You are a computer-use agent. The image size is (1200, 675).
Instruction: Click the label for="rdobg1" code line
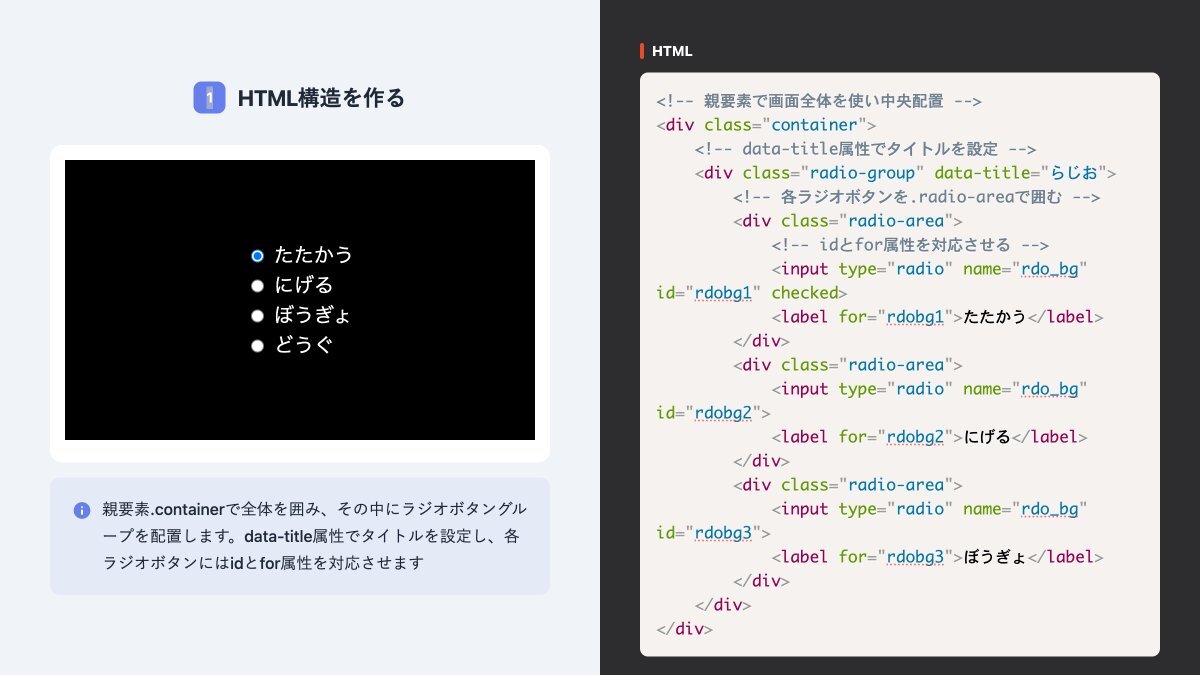937,317
